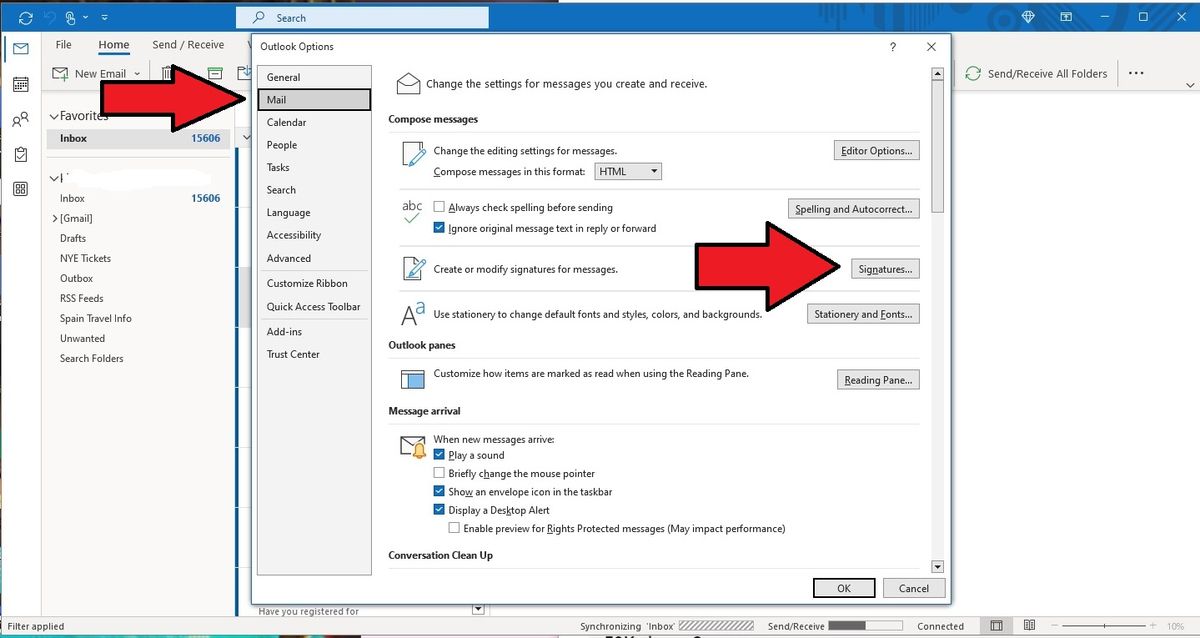
Task: Check Briefly change the mouse pointer
Action: pyautogui.click(x=439, y=474)
